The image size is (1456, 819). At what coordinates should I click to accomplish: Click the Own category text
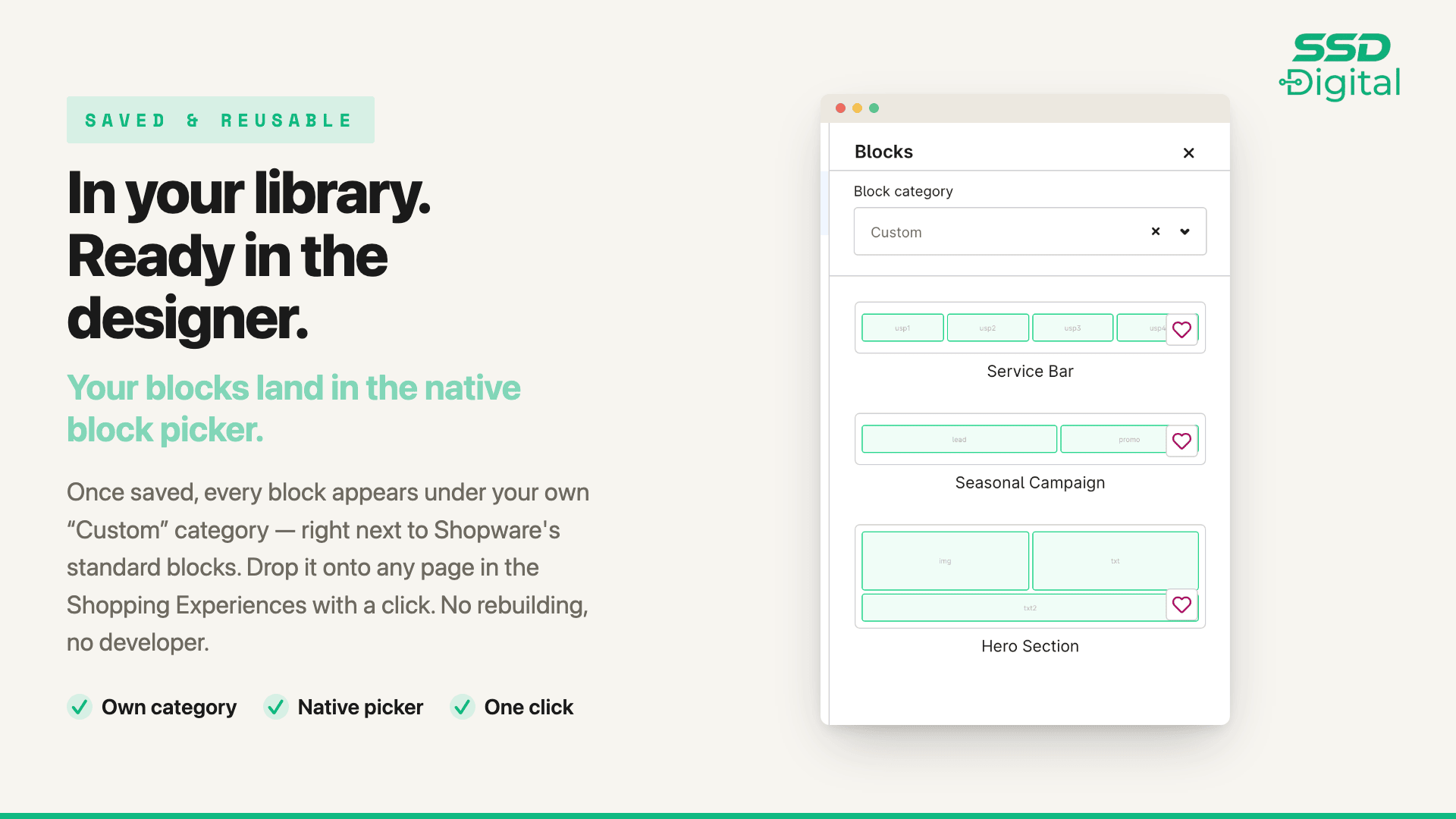169,708
